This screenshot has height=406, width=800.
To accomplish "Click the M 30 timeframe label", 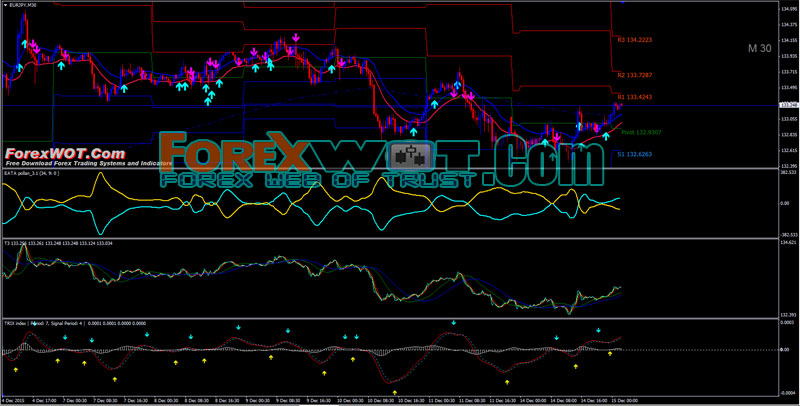I will 759,48.
